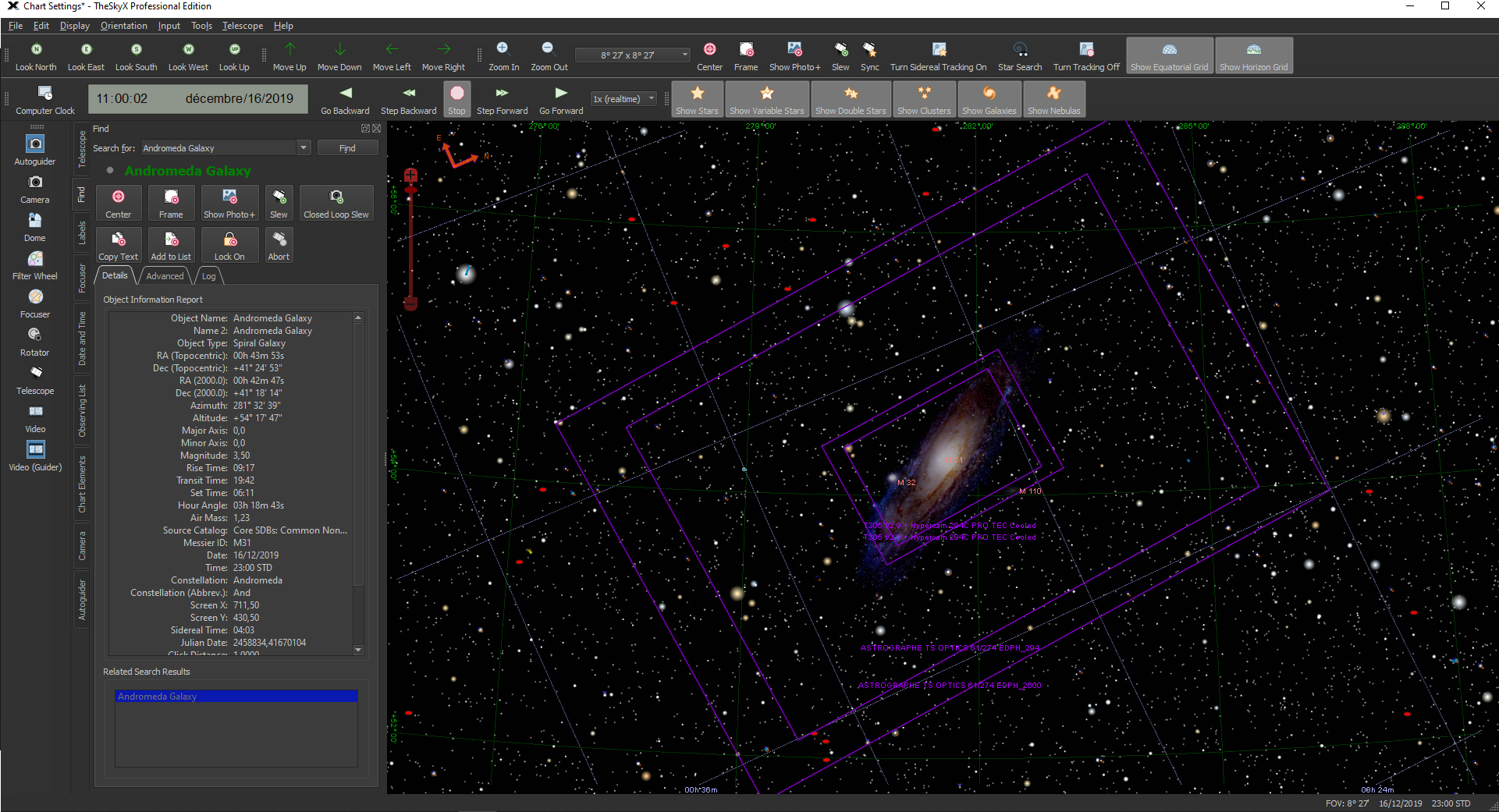The image size is (1499, 812).
Task: Switch to the Log tab
Action: [x=208, y=276]
